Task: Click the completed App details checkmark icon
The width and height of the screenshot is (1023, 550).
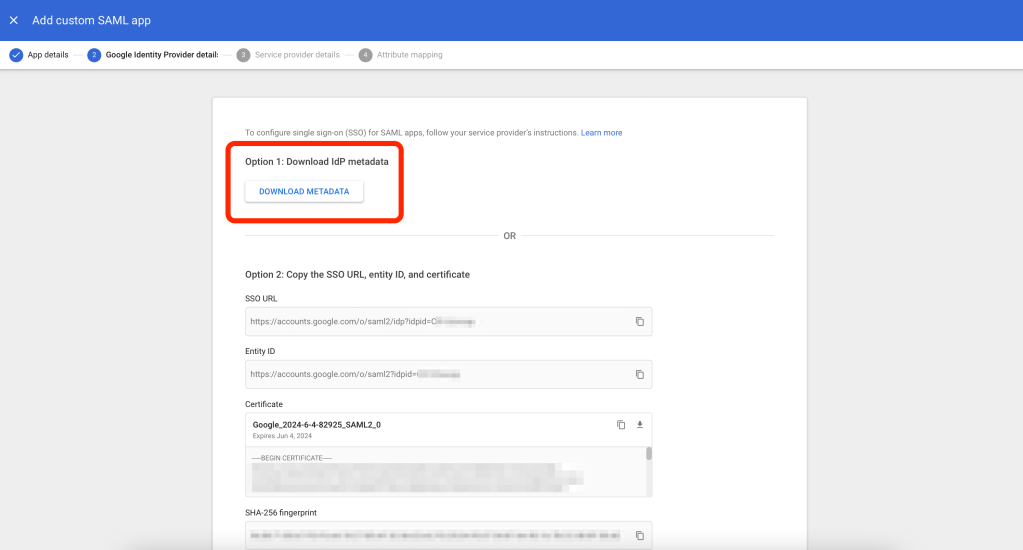Action: pyautogui.click(x=16, y=55)
